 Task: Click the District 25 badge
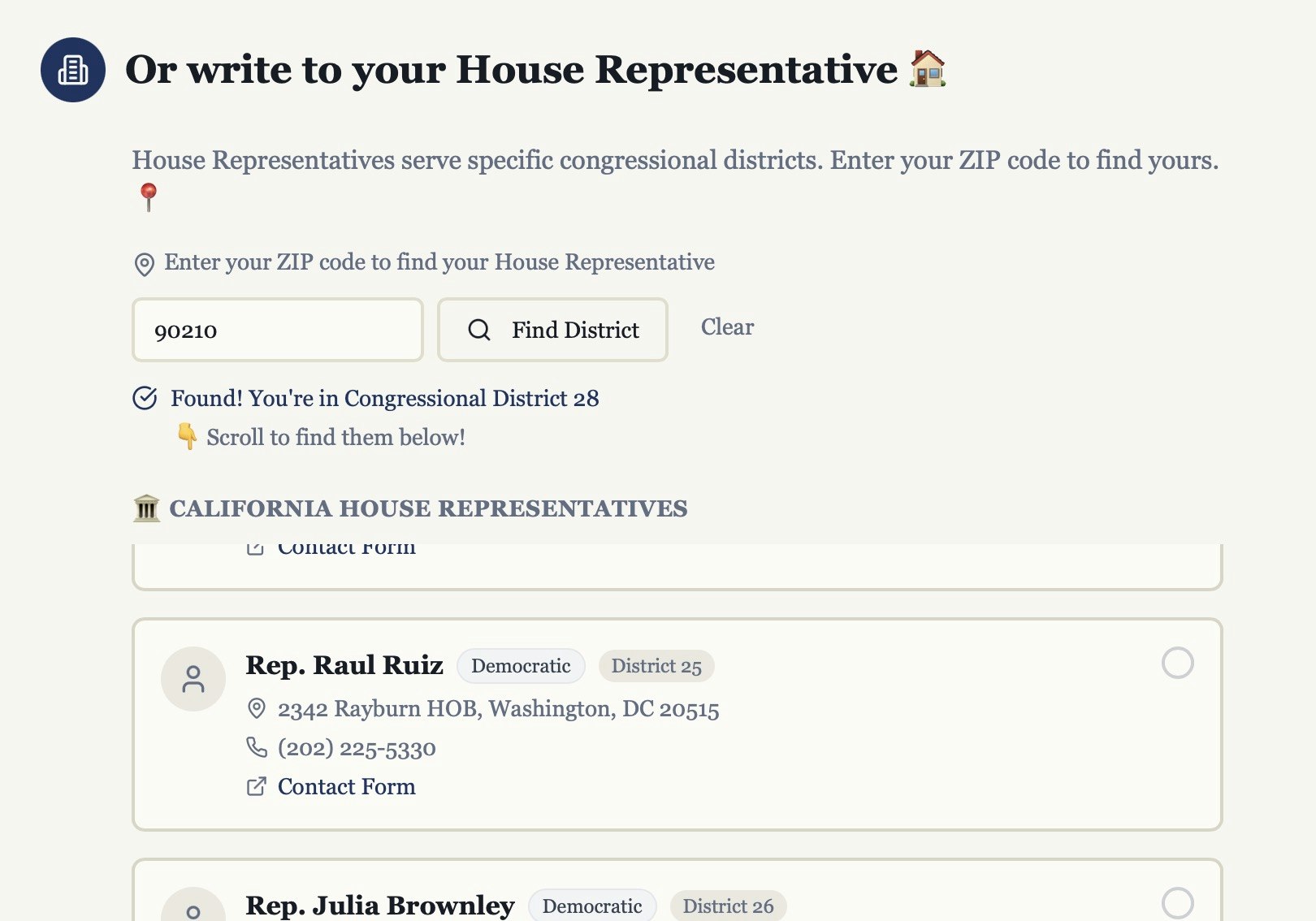pos(656,666)
